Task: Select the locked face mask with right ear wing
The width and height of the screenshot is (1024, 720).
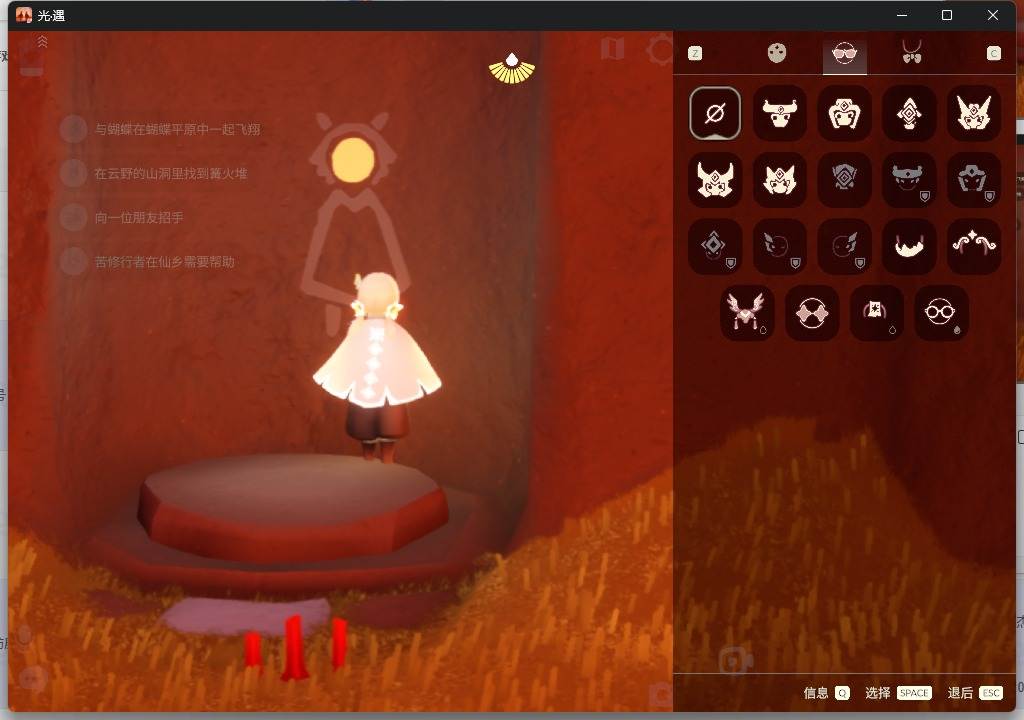Action: tap(844, 246)
